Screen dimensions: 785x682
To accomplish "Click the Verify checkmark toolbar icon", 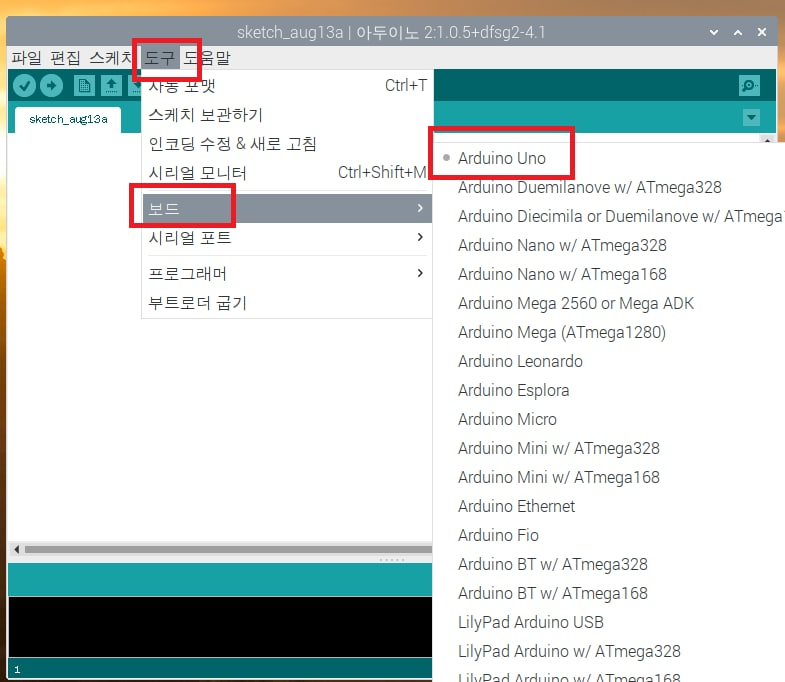I will pos(24,86).
